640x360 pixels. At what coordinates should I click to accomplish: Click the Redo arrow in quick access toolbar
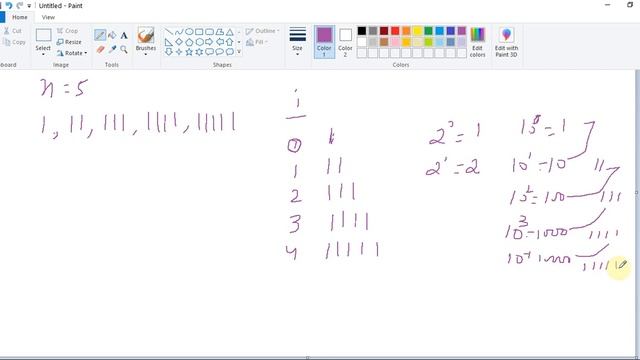pos(19,6)
